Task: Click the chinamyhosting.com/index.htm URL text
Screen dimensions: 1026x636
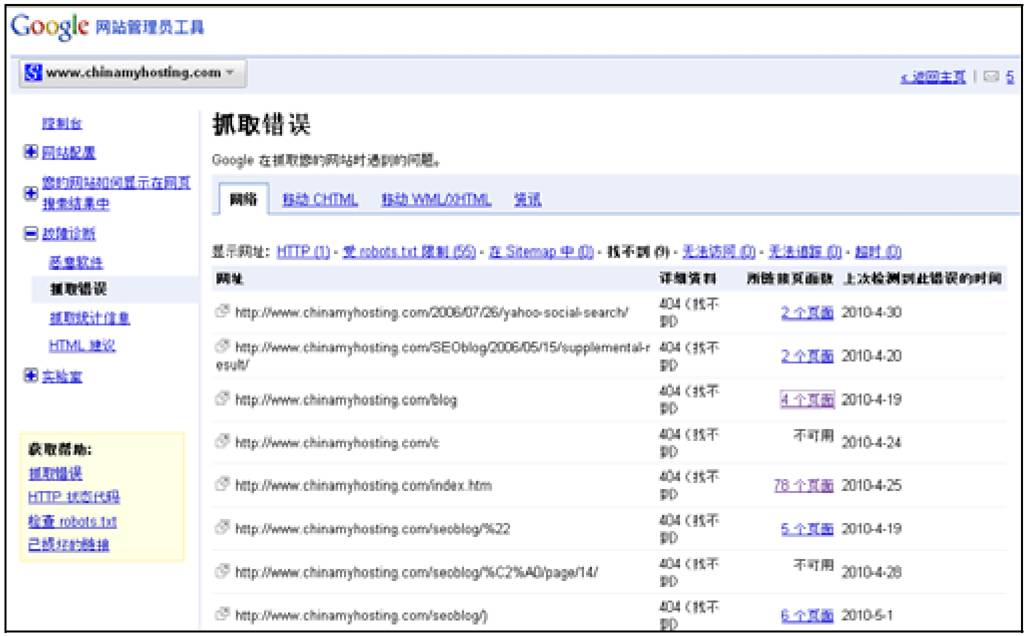Action: point(363,486)
